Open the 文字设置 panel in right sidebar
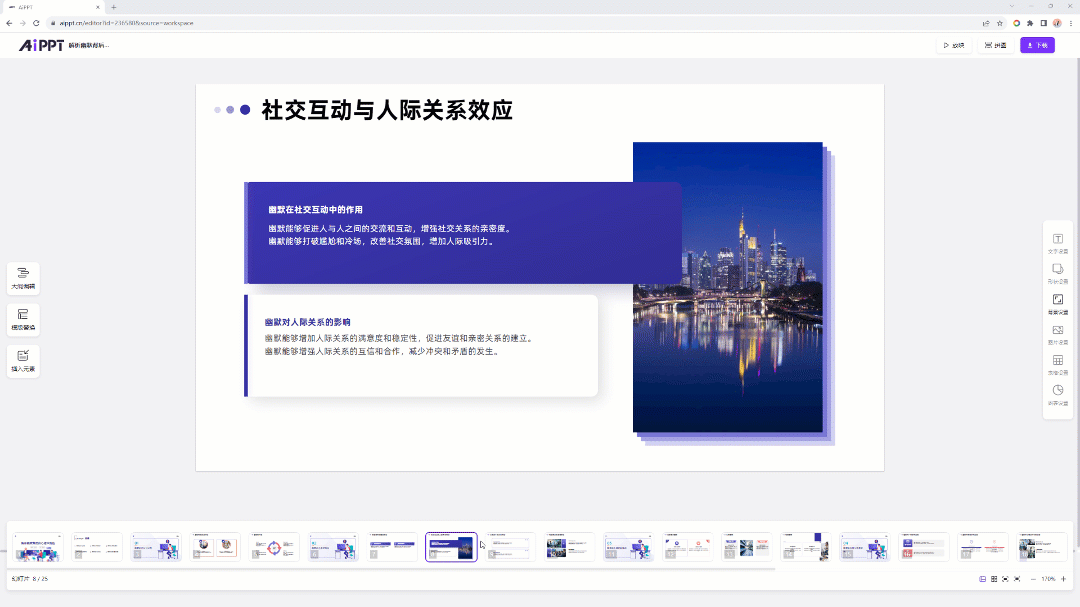The height and width of the screenshot is (607, 1080). (1058, 240)
